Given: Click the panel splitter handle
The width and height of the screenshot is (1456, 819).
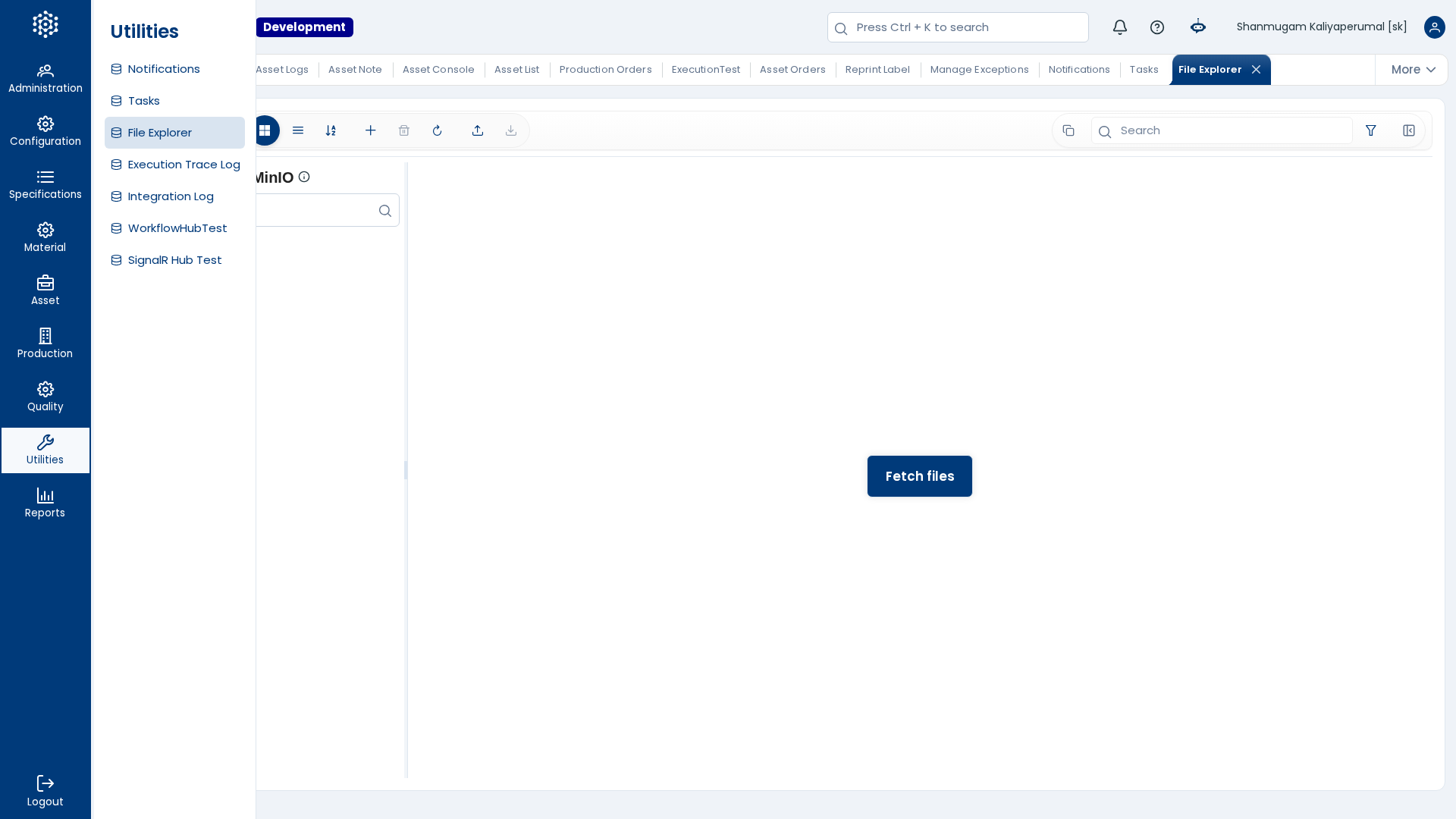Looking at the screenshot, I should point(406,470).
